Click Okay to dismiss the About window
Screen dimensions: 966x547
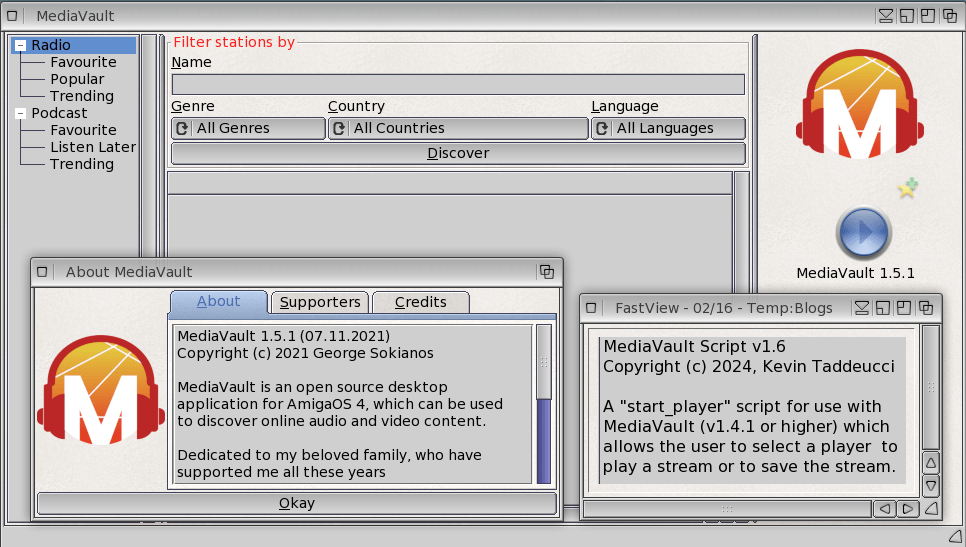click(296, 503)
